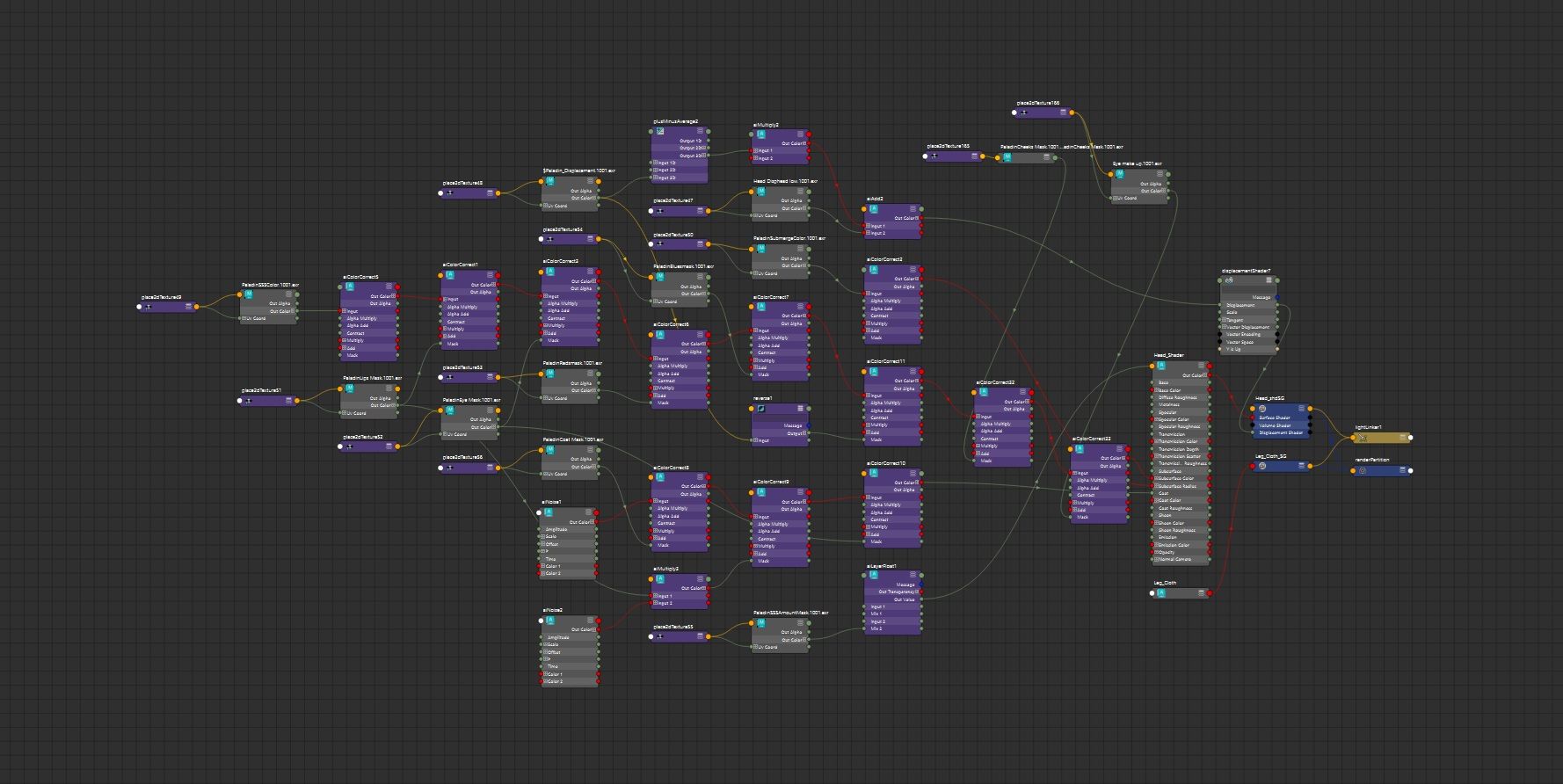Click the Contrast attribute on aiColorCorrect5

pos(369,333)
